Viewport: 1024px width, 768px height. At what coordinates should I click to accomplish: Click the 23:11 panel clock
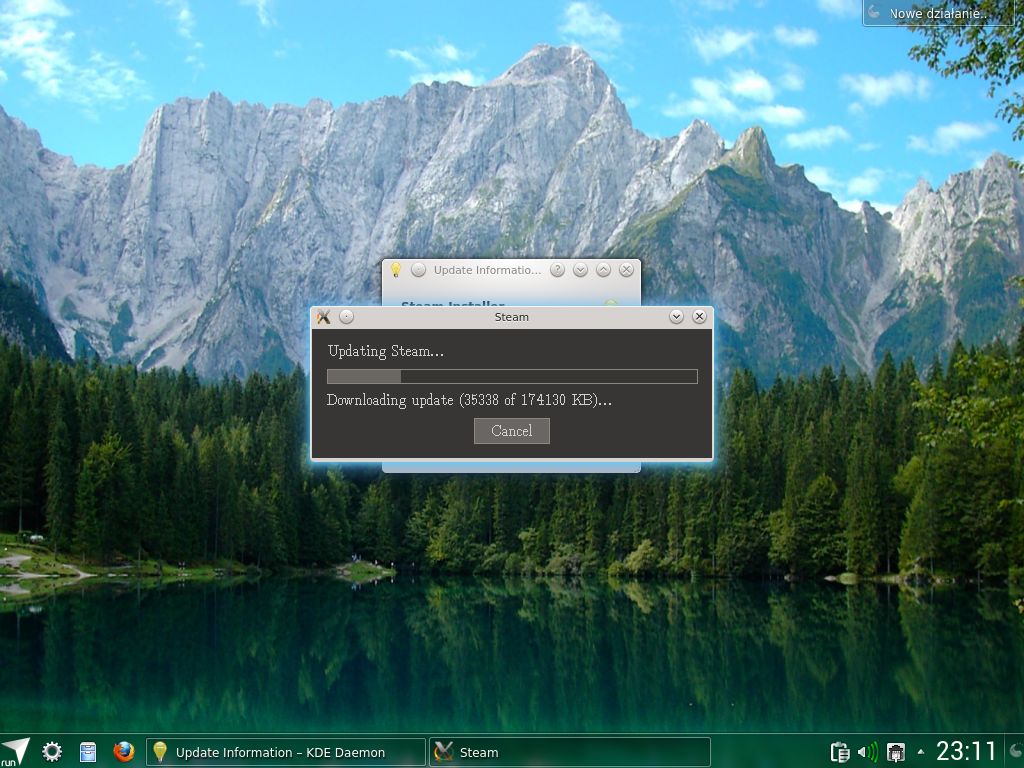(966, 752)
